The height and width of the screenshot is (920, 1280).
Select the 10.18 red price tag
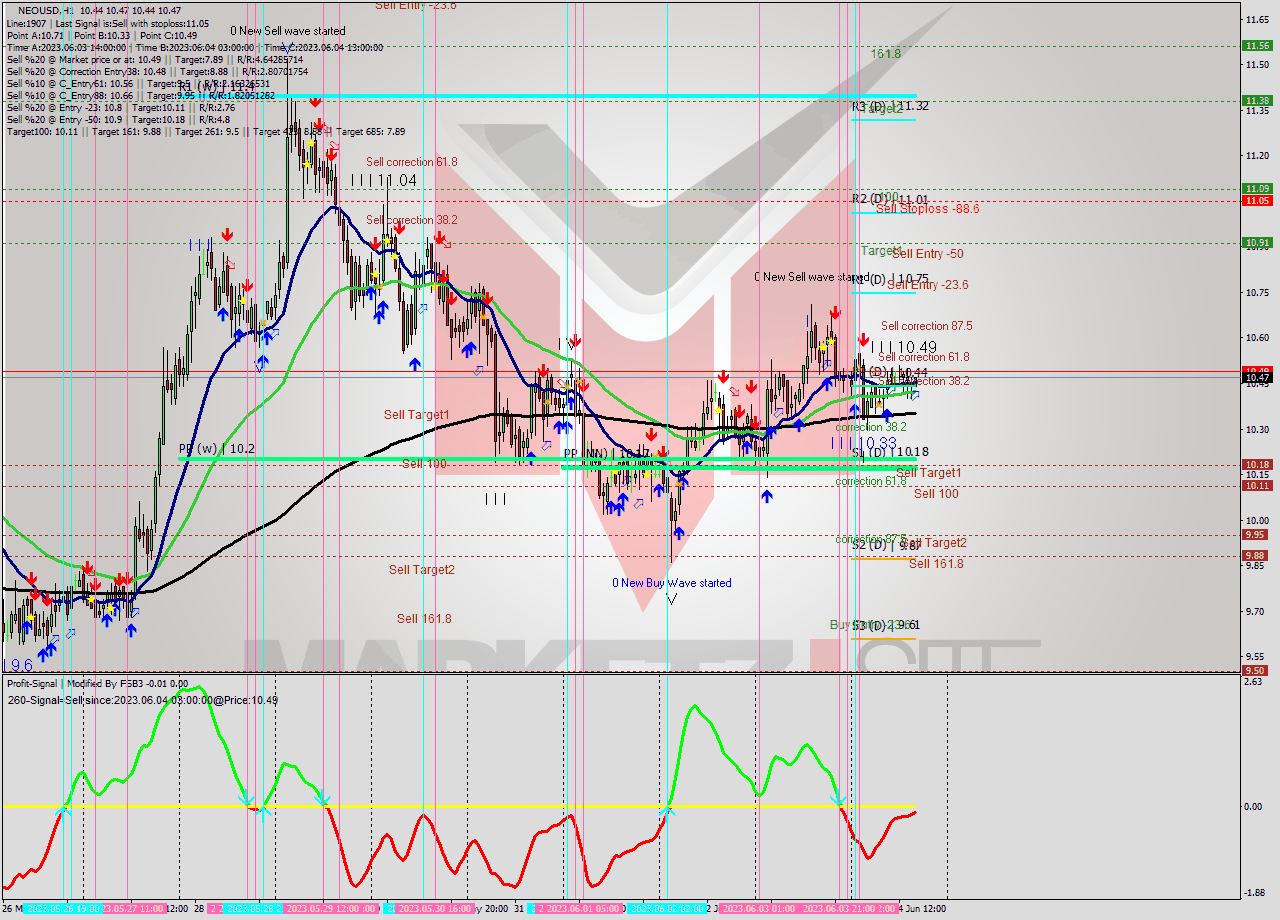pos(1257,464)
